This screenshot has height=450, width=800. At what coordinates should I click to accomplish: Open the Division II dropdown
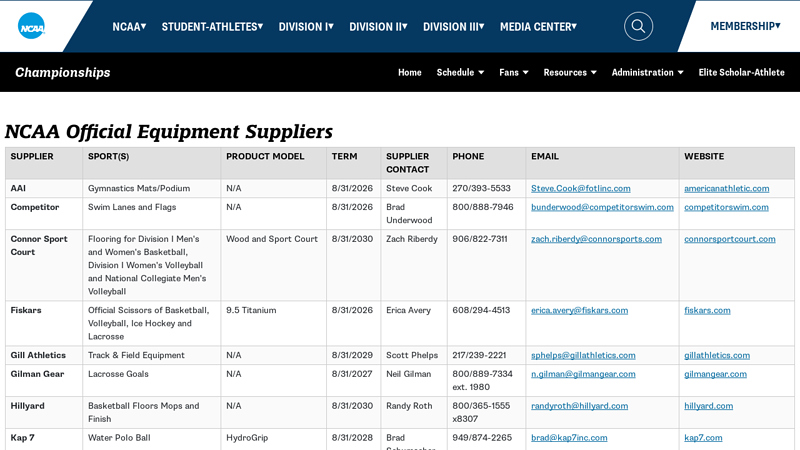point(378,27)
